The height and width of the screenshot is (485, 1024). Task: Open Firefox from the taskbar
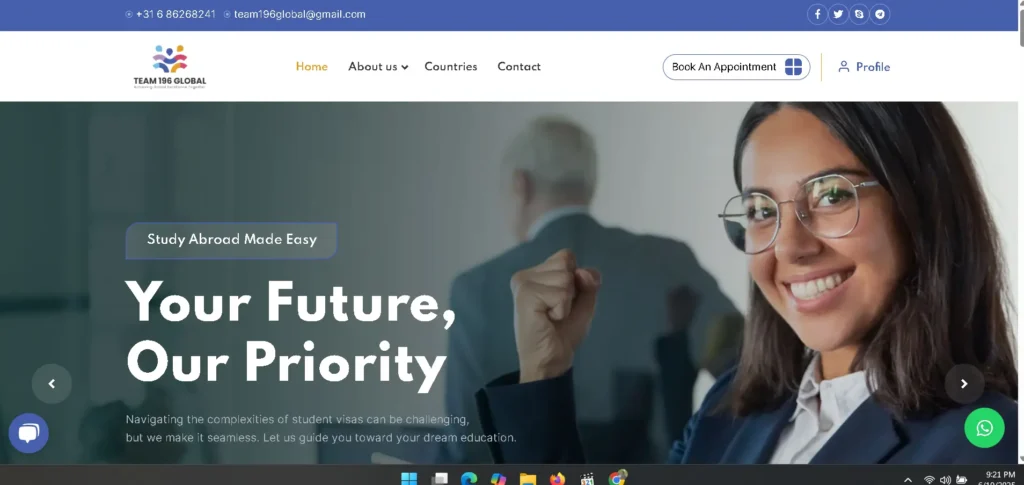click(x=556, y=479)
